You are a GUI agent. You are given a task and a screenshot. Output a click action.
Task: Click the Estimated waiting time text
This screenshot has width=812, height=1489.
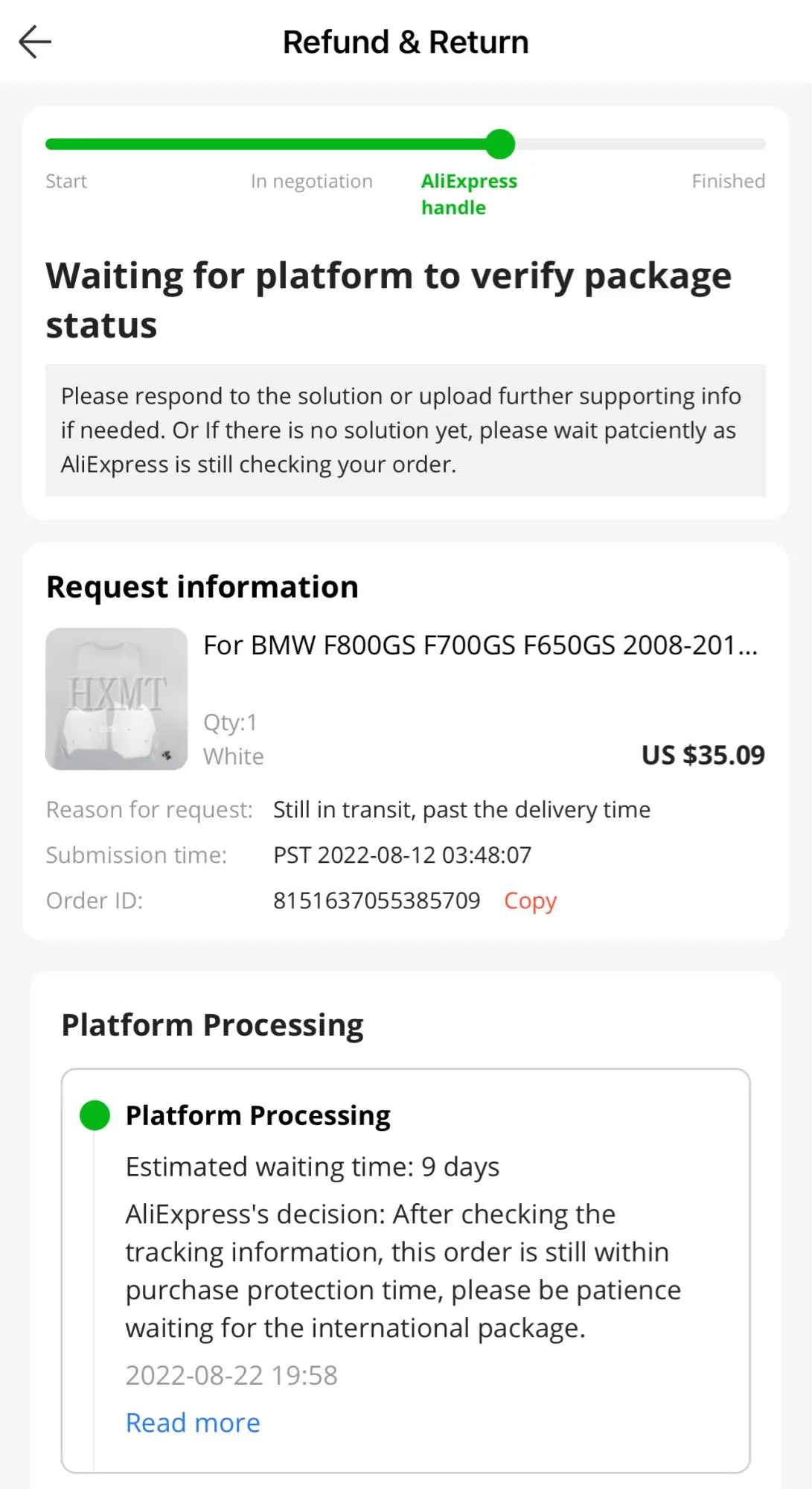312,1167
